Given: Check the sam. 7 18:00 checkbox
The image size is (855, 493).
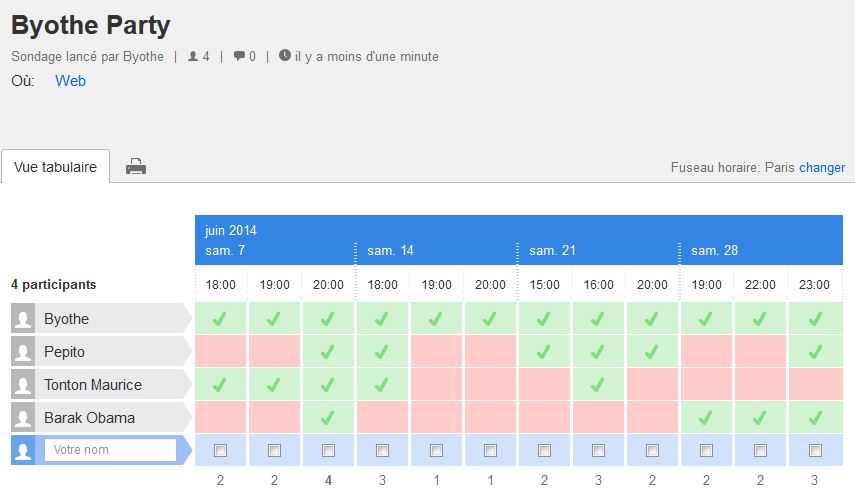Looking at the screenshot, I should click(x=221, y=451).
